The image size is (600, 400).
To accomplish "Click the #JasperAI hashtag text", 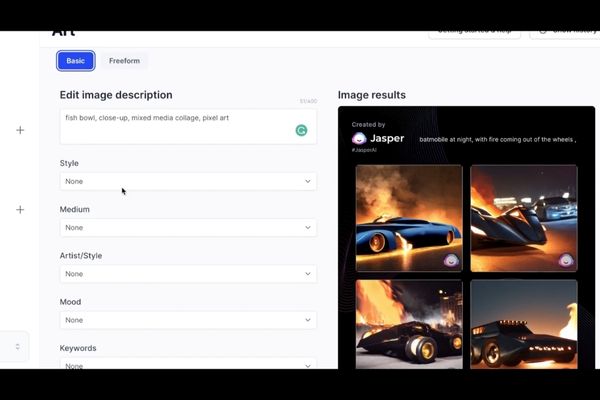I will pos(364,150).
